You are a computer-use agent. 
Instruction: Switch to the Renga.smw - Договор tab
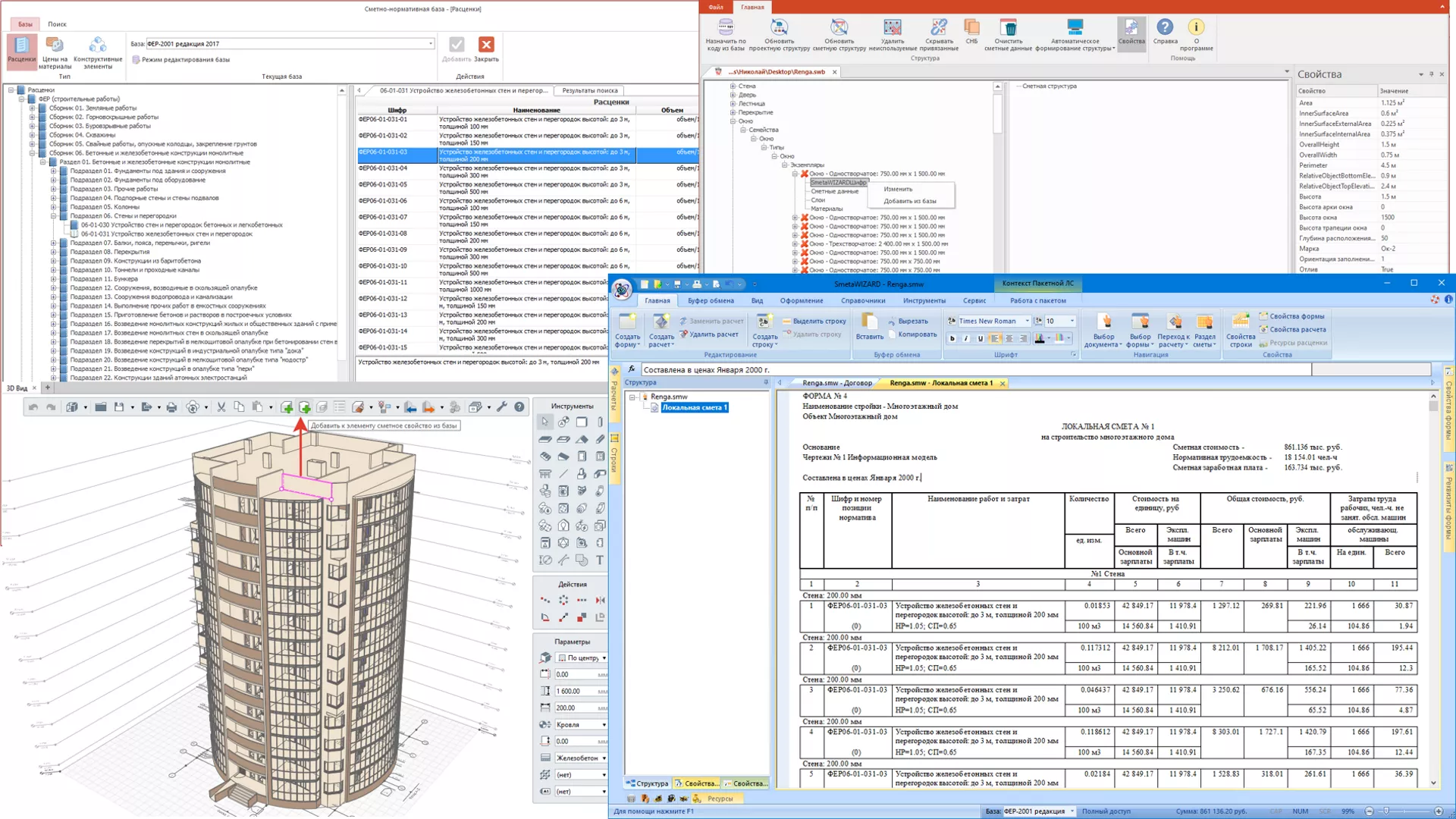click(836, 383)
